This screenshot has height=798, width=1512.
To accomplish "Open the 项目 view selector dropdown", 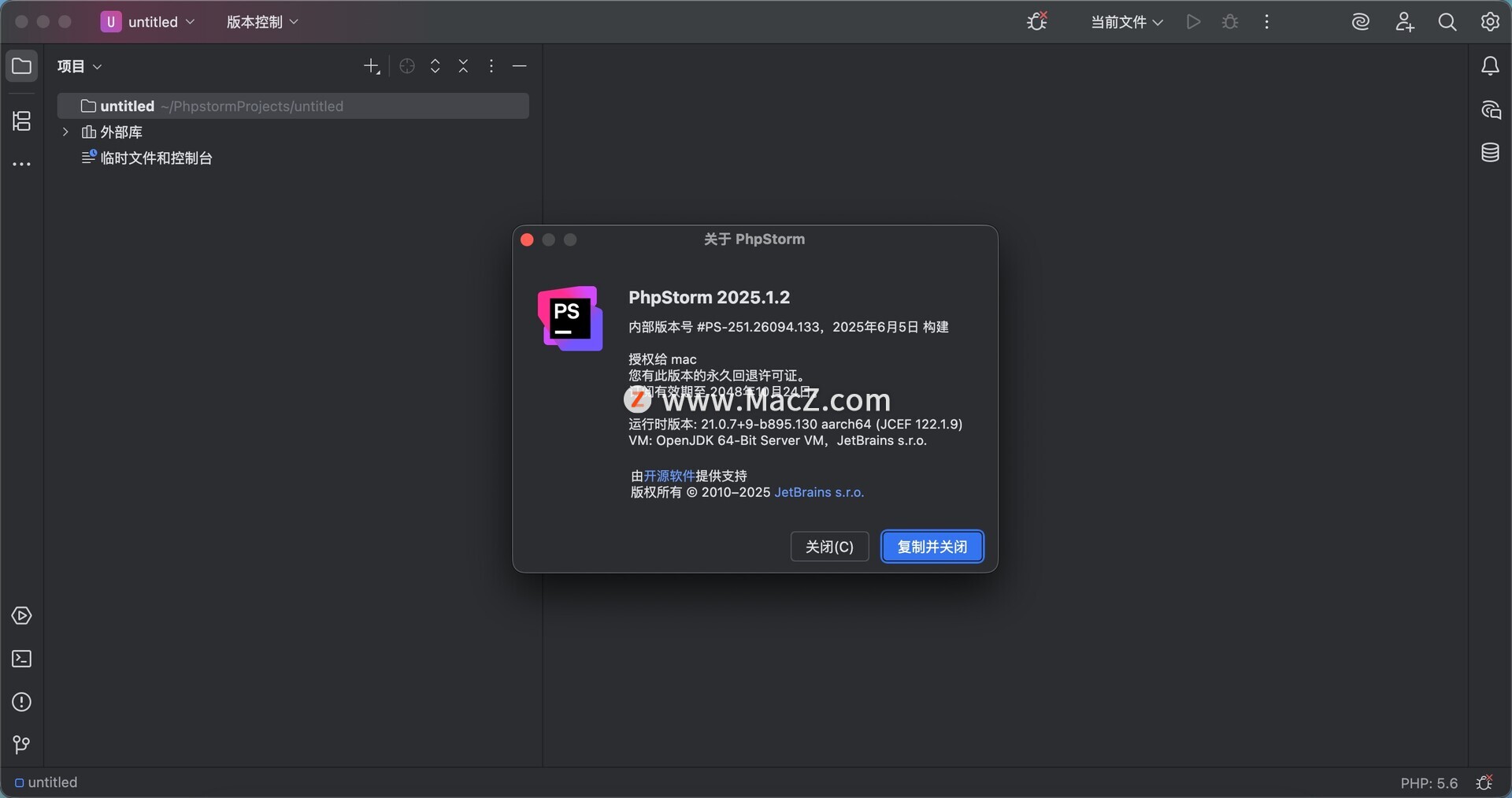I will (80, 66).
